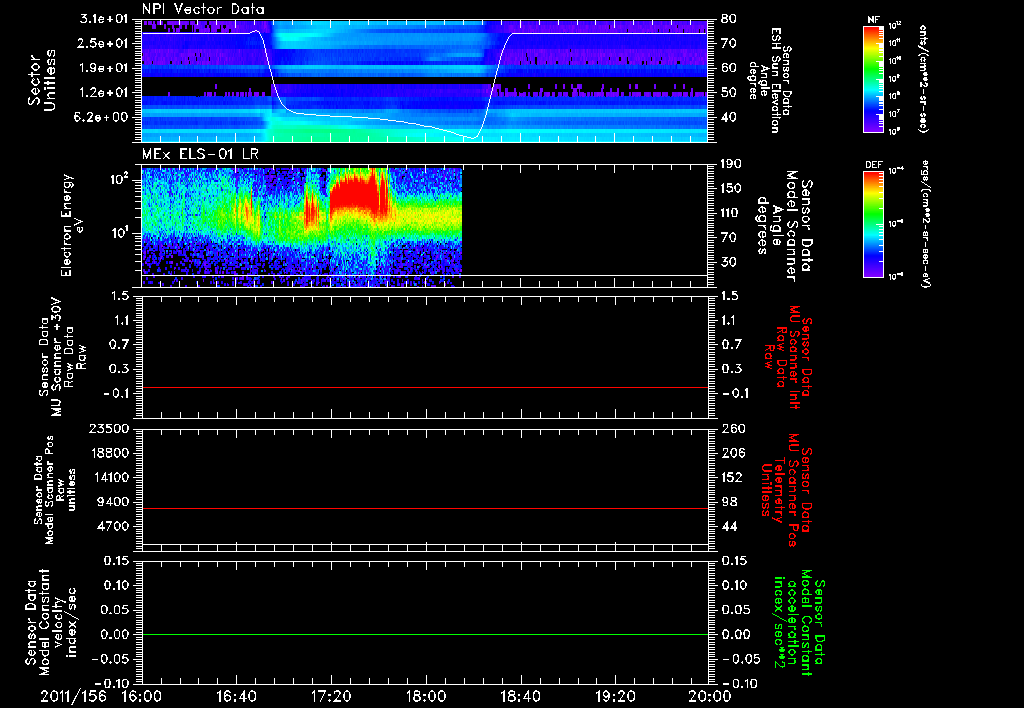Click the "NF" label above the color bar
The height and width of the screenshot is (708, 1024).
click(873, 20)
